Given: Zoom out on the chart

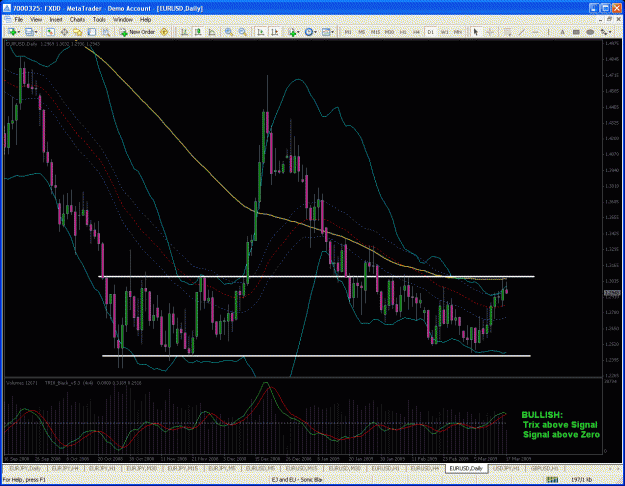Looking at the screenshot, I should click(x=242, y=32).
